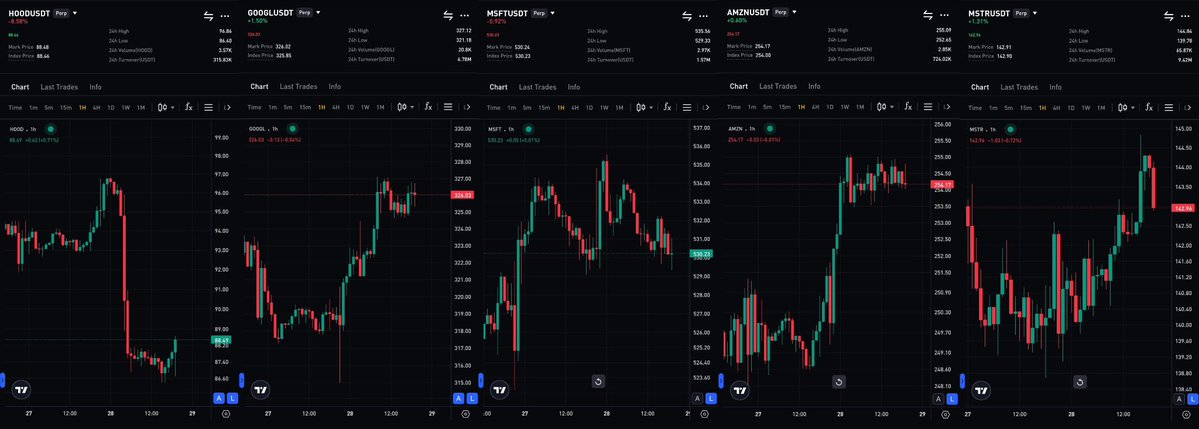
Task: Open the AMZNUSDT pair selector dropdown arrow
Action: (794, 12)
